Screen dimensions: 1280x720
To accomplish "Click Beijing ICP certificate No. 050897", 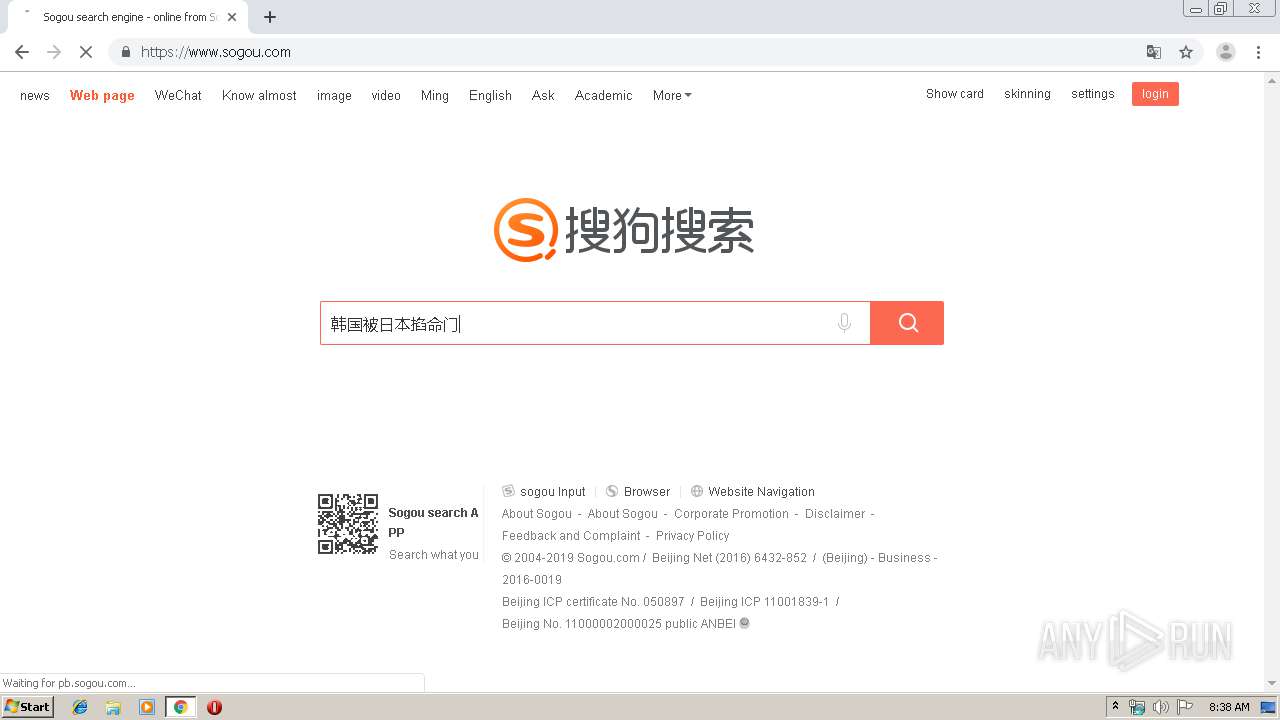I will (x=593, y=601).
